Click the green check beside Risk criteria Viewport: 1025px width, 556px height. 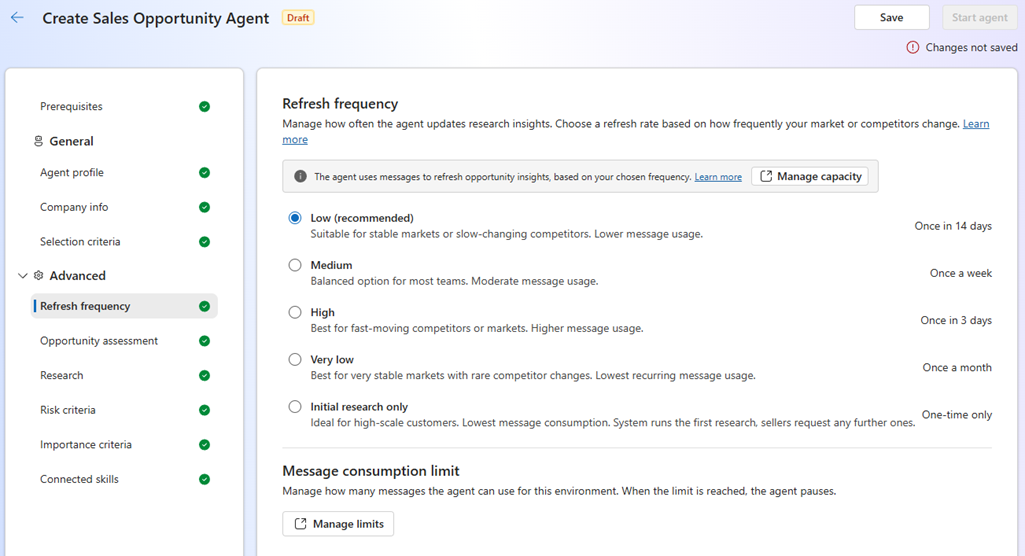205,410
